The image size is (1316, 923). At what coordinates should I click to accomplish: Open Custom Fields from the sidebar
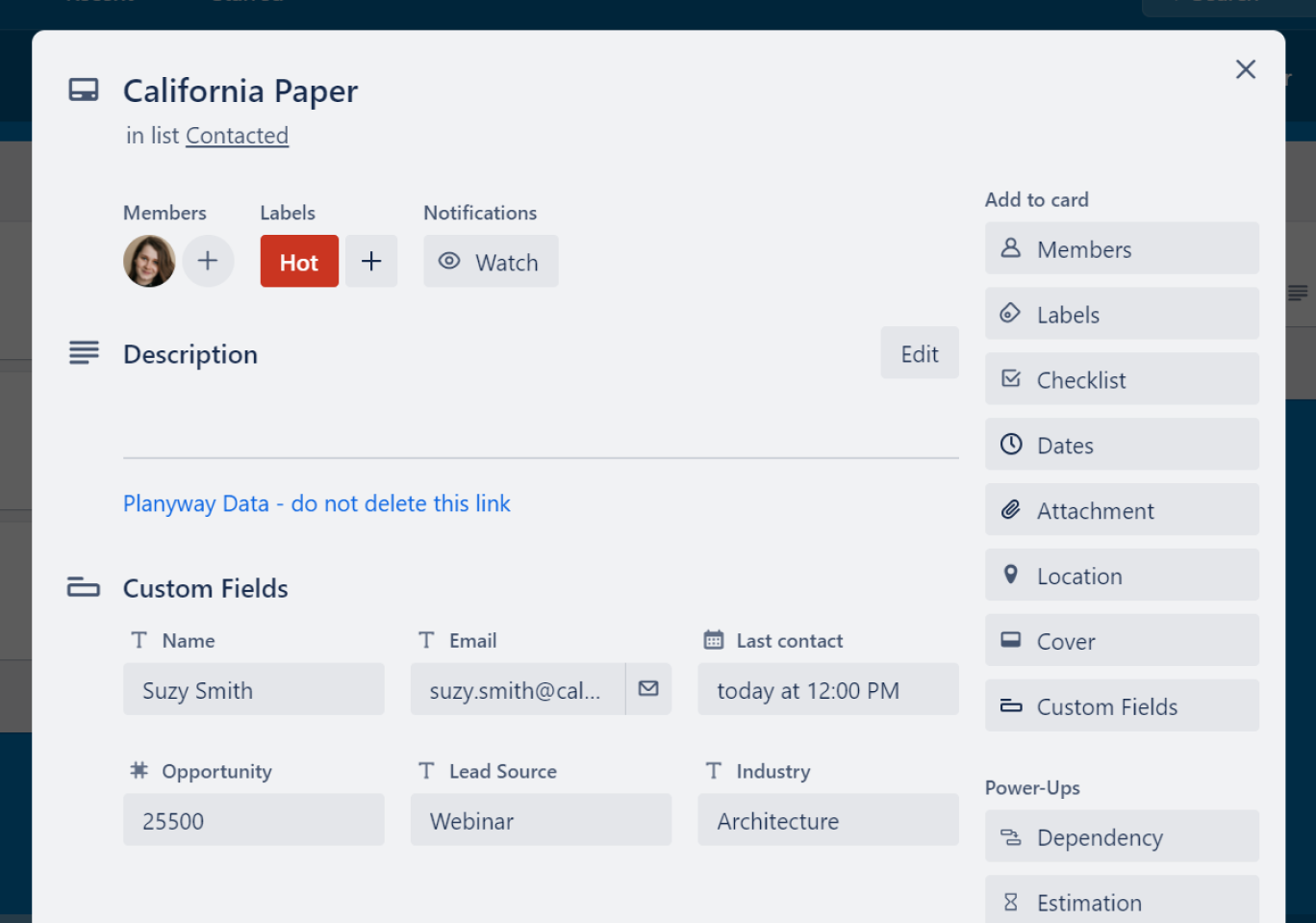[x=1121, y=707]
